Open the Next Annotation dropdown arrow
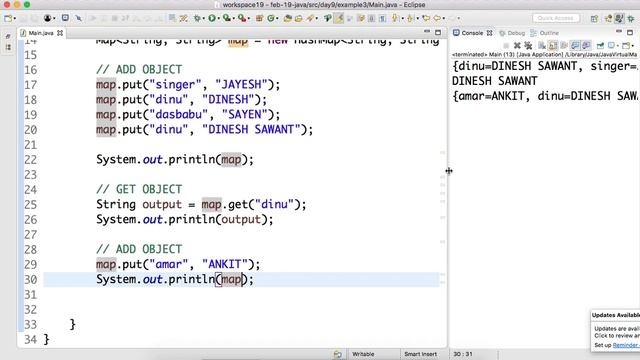Viewport: 640px width, 360px height. pos(403,18)
